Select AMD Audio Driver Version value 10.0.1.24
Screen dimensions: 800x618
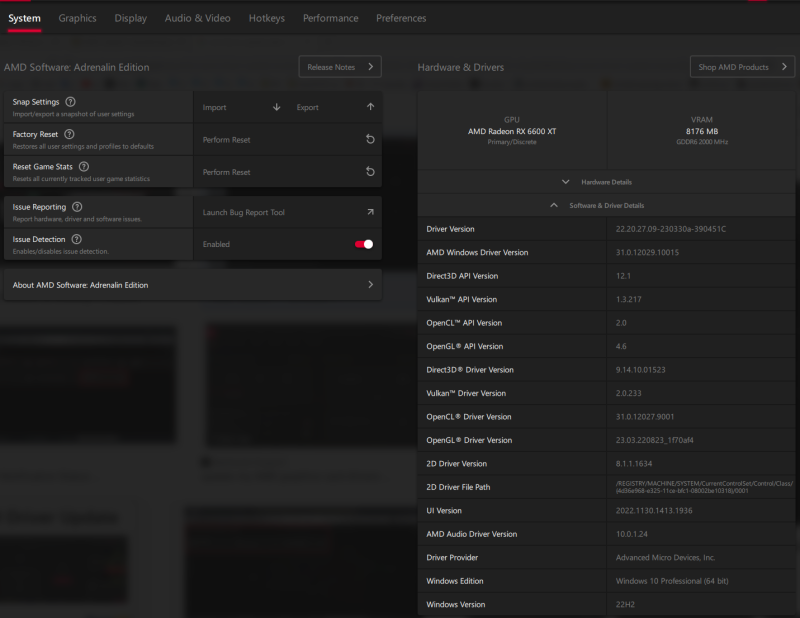631,534
